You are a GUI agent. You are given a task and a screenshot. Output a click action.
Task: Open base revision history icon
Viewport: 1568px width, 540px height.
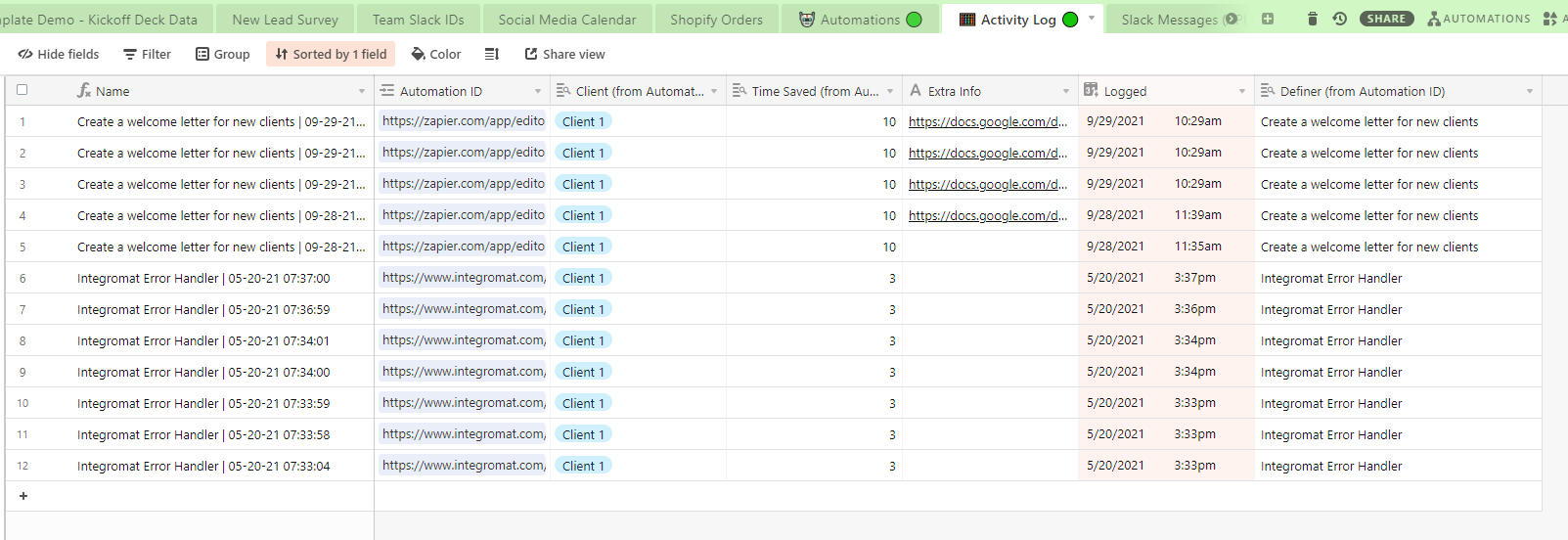coord(1339,19)
